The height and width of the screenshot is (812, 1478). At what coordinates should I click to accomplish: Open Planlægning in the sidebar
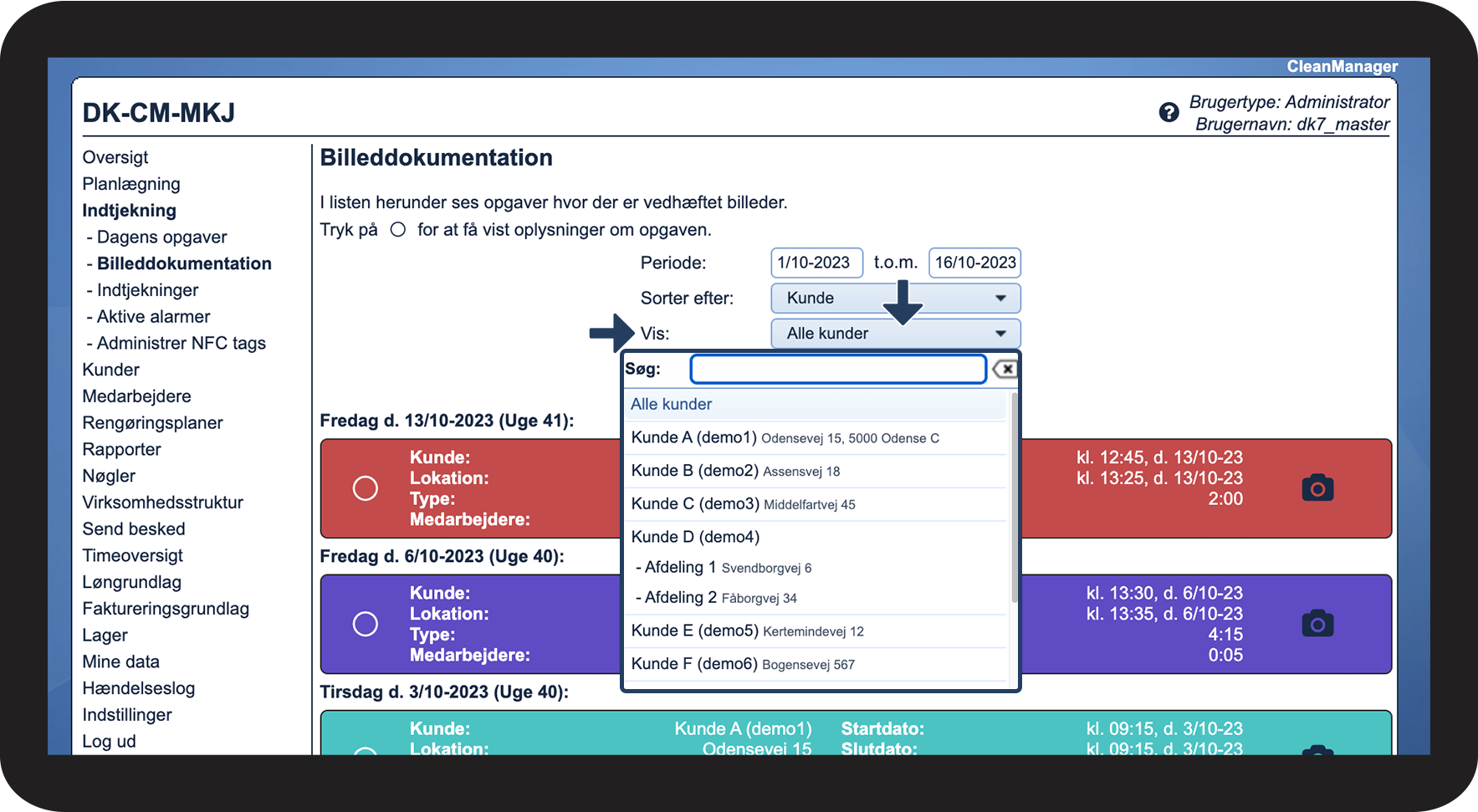131,184
